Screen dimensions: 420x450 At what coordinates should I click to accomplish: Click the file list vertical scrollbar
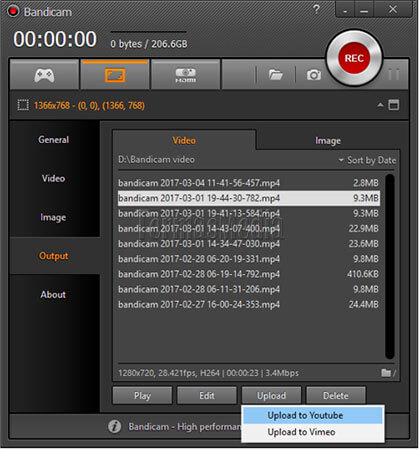click(390, 266)
